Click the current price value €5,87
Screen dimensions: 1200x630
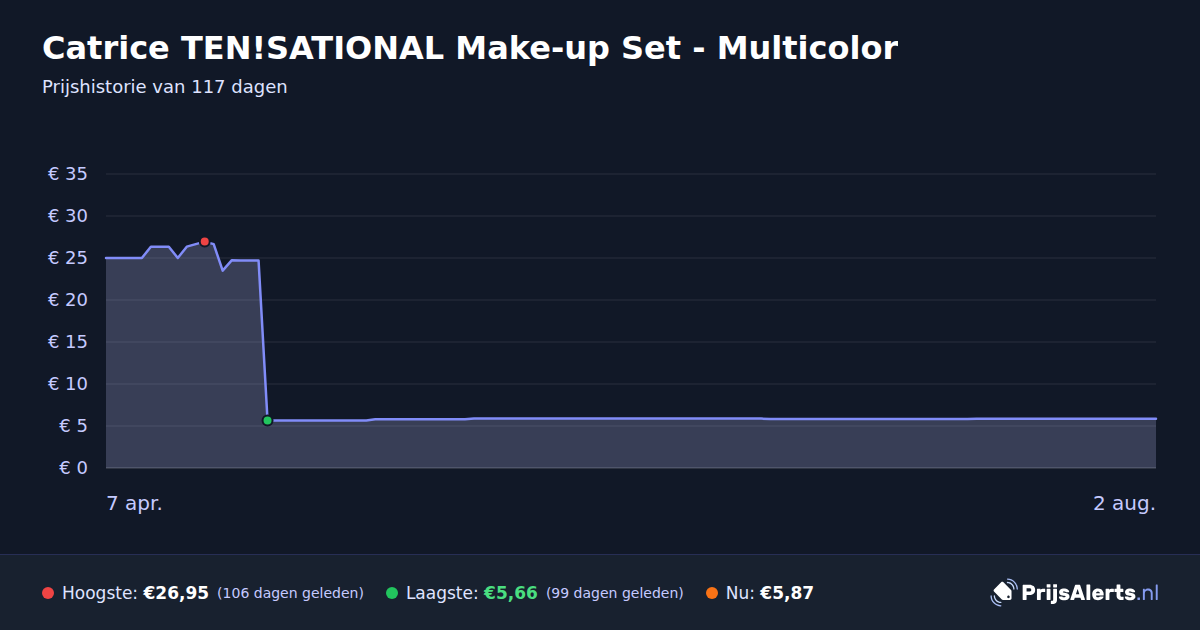click(787, 593)
